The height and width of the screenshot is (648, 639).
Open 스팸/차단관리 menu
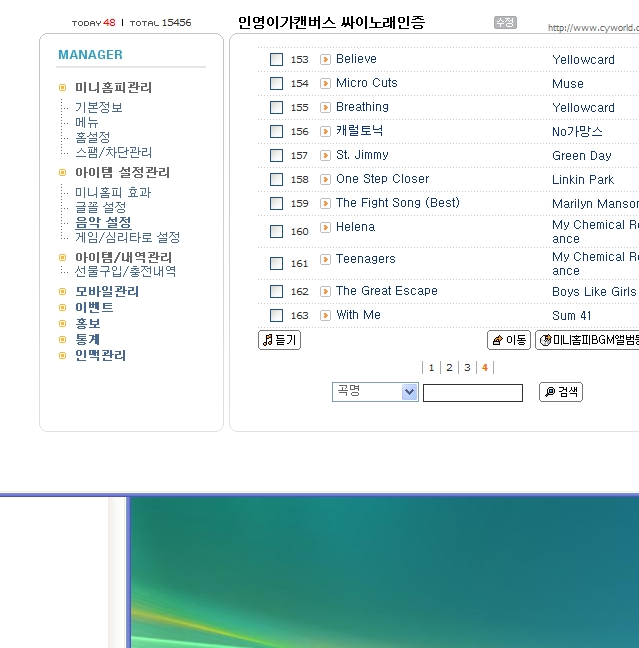[114, 152]
